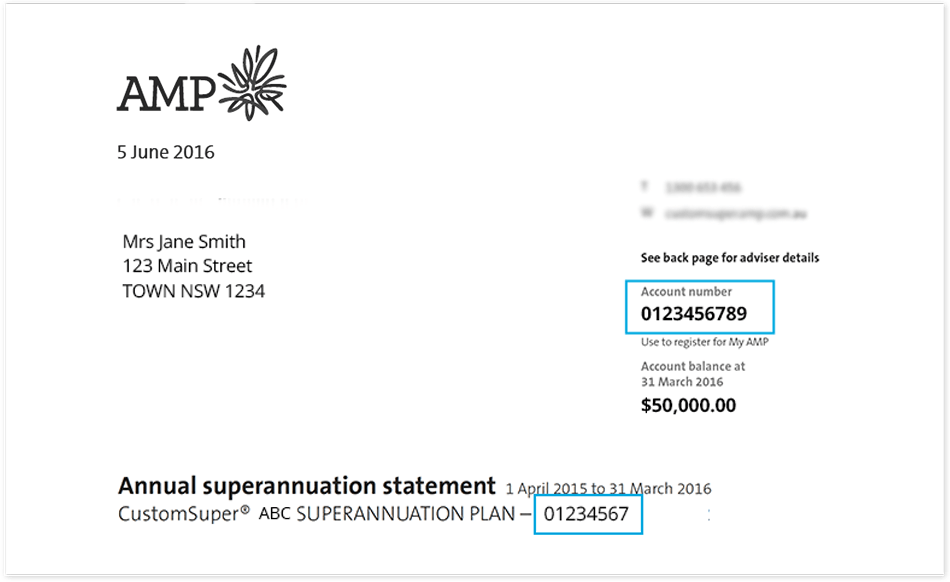Image resolution: width=950 pixels, height=582 pixels.
Task: Click the AMP logo text
Action: (x=166, y=94)
